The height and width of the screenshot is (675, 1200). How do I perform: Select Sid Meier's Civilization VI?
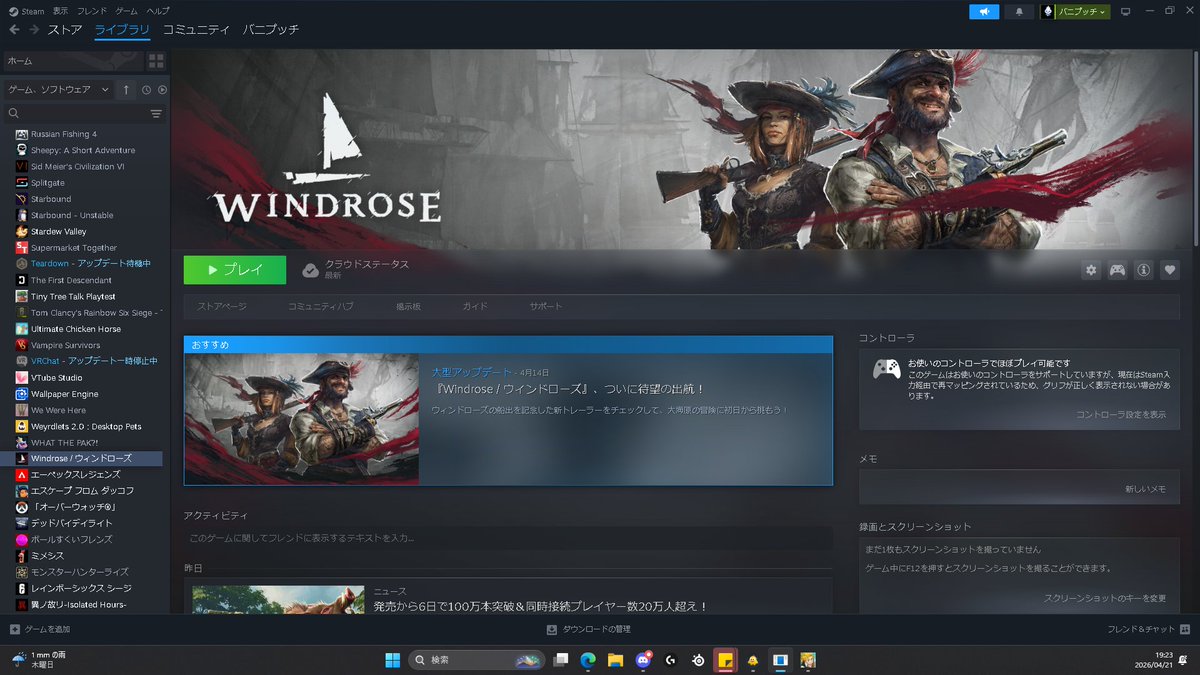[78, 166]
